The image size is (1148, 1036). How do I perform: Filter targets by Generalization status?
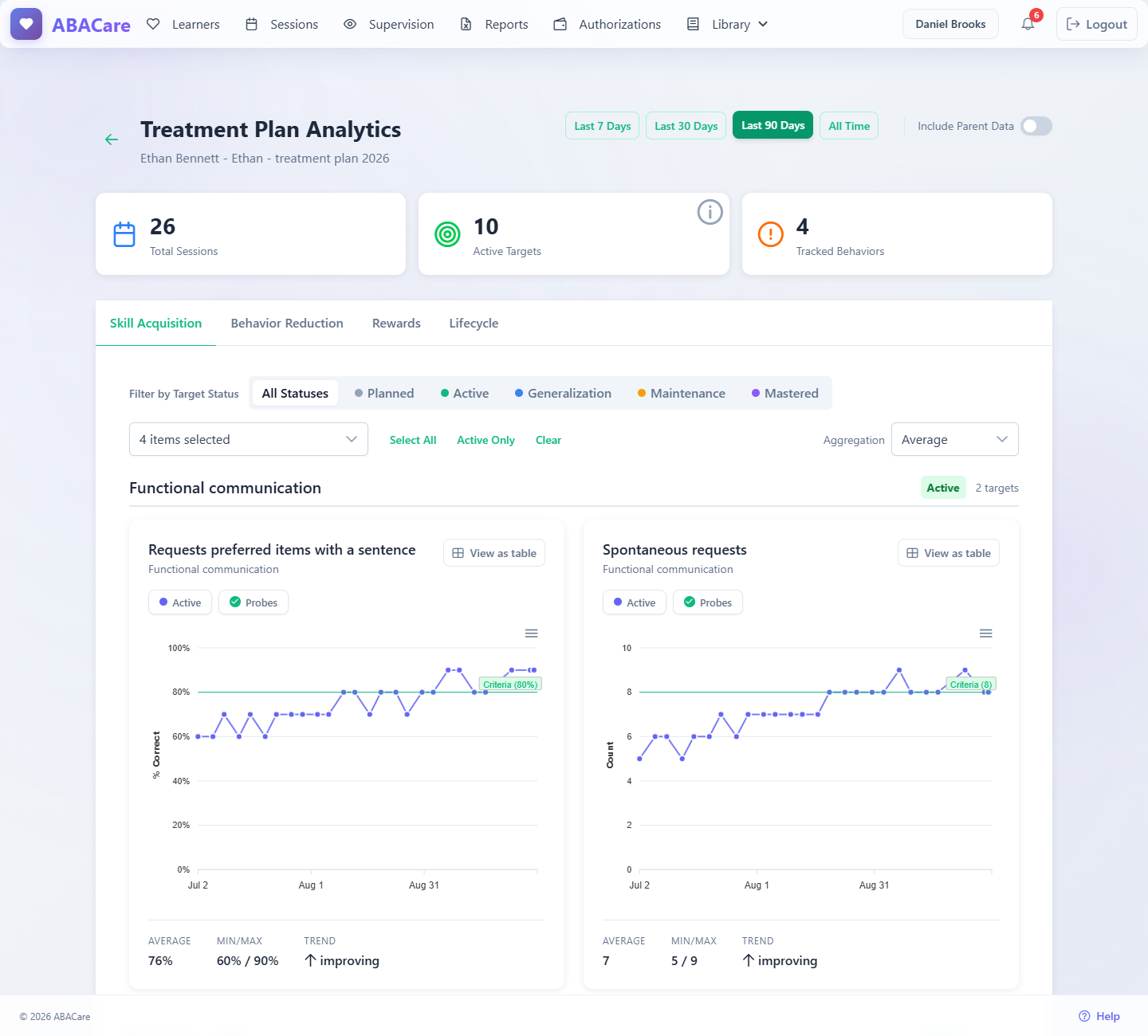coord(563,393)
